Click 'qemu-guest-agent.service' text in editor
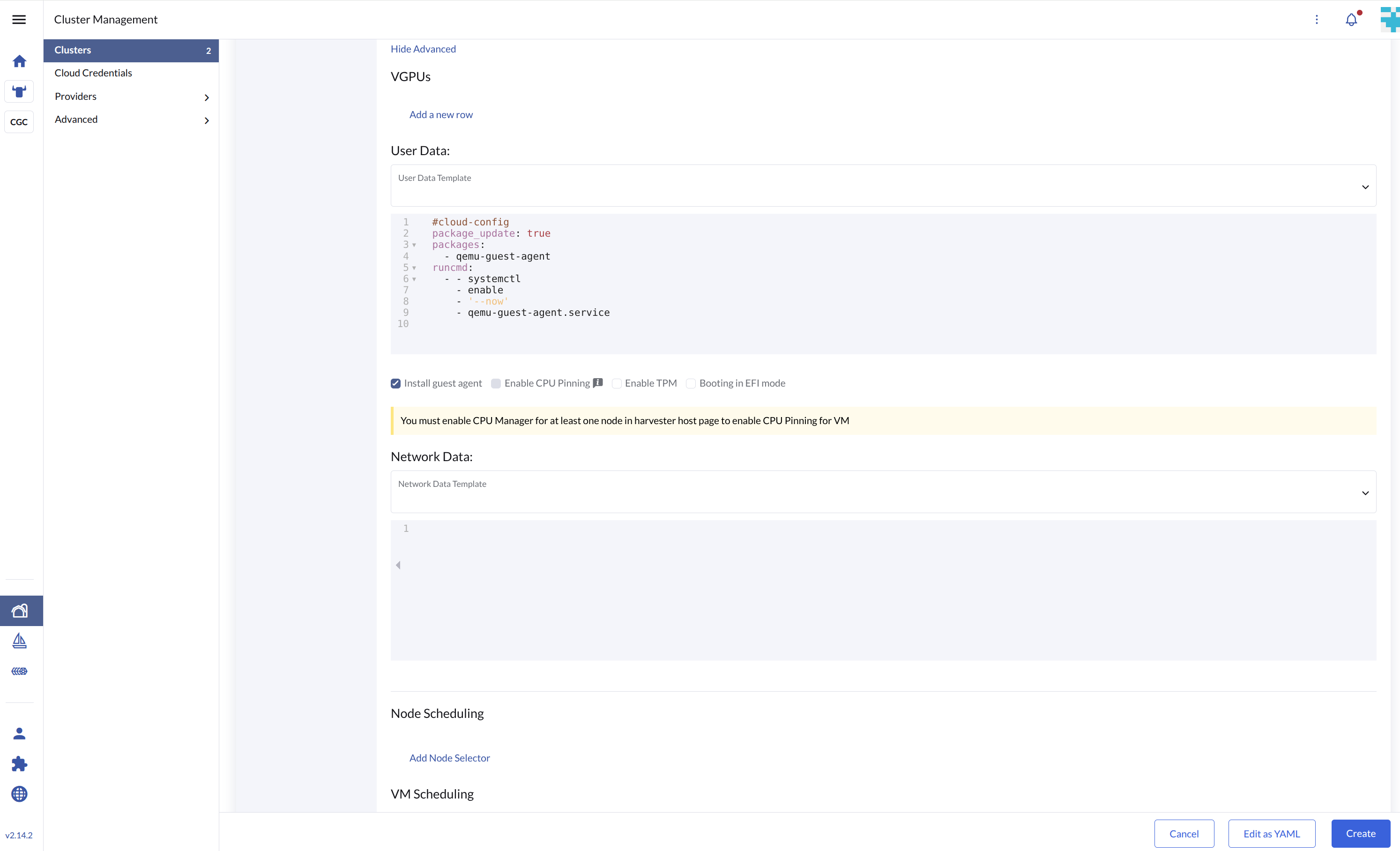This screenshot has height=851, width=1400. [539, 313]
